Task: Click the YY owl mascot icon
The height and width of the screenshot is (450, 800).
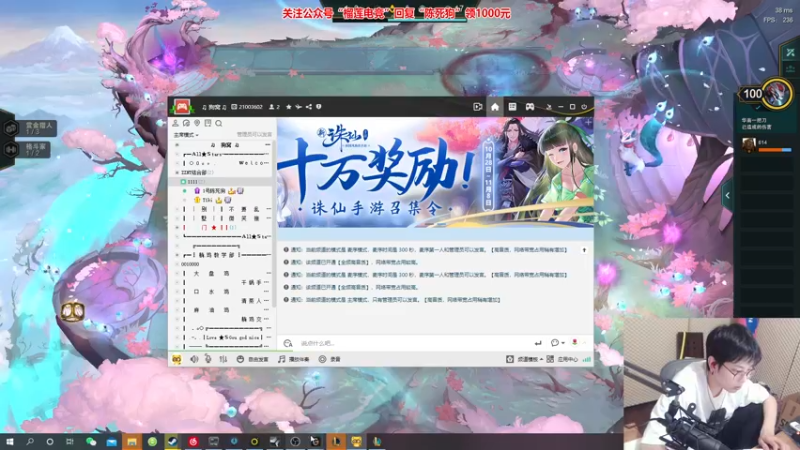Action: [x=177, y=359]
